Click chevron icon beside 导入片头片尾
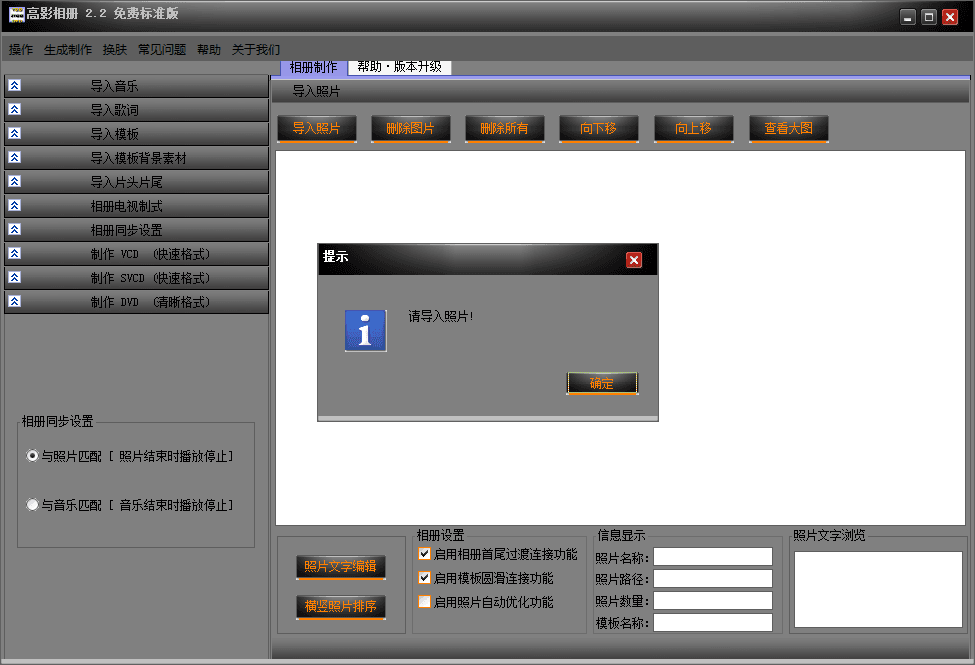975x665 pixels. click(x=14, y=182)
